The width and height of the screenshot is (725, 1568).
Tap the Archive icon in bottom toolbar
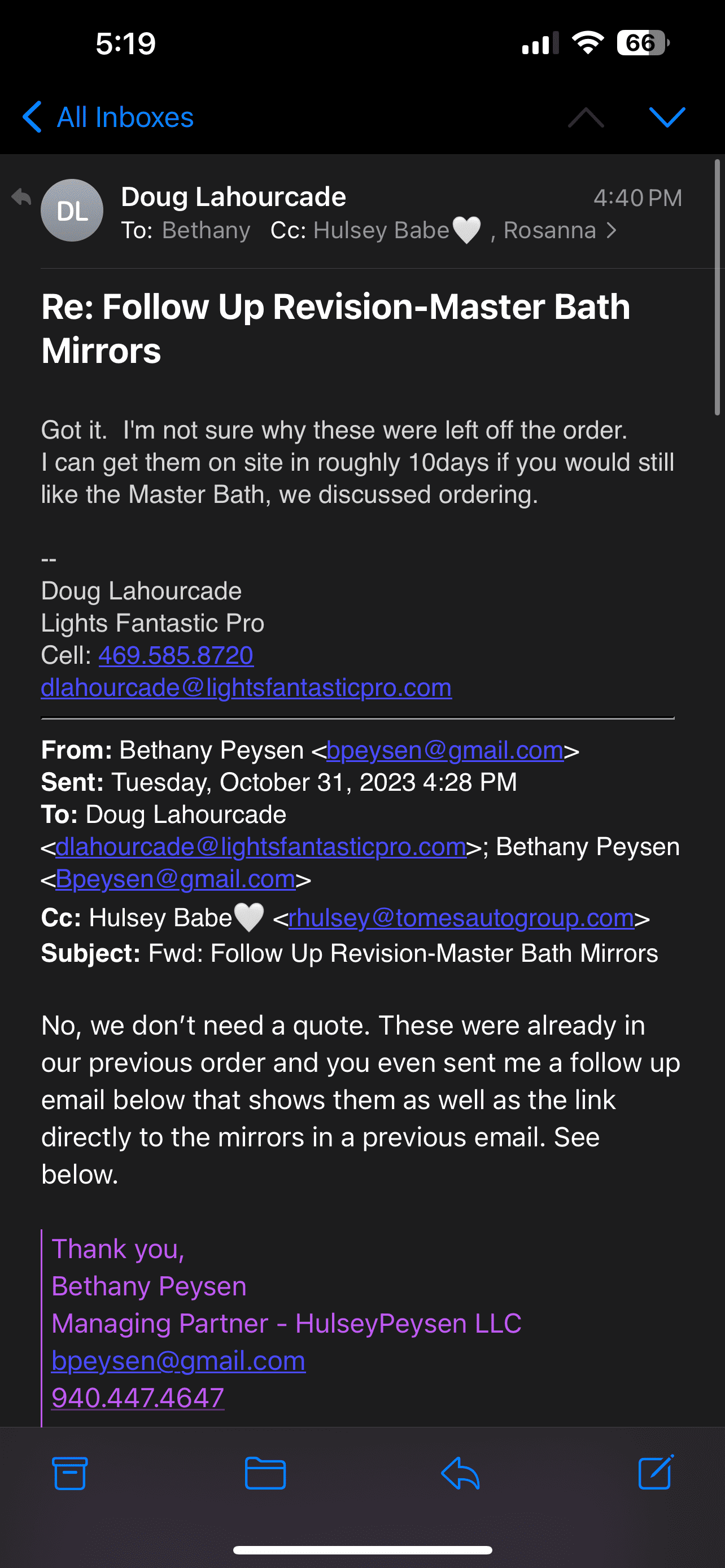[x=69, y=1474]
